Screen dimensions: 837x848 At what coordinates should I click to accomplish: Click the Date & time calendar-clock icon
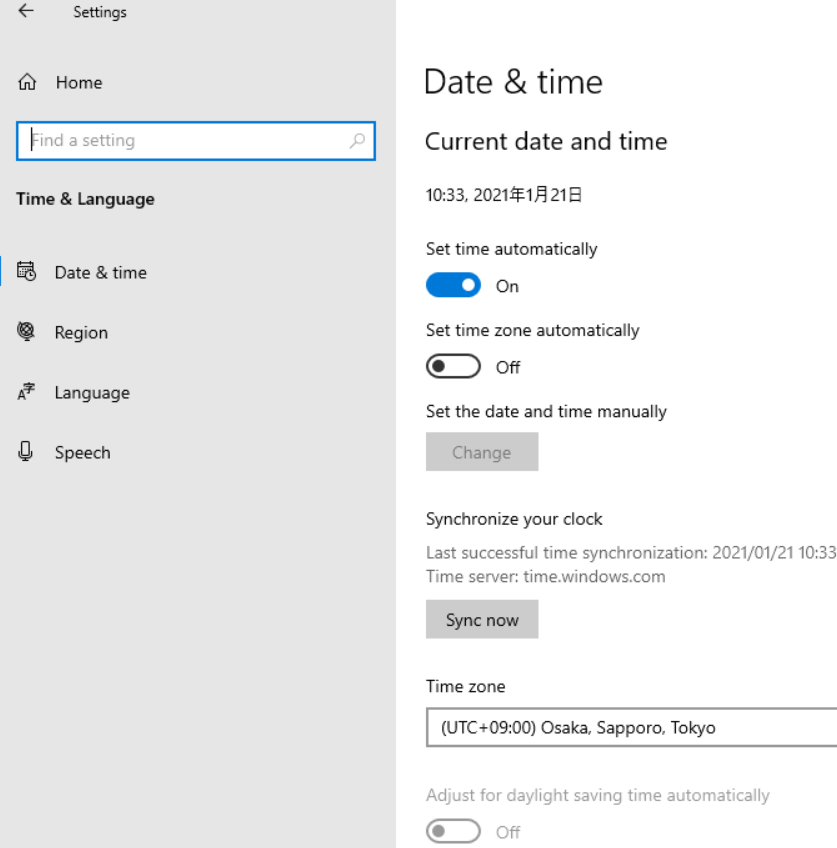(27, 272)
